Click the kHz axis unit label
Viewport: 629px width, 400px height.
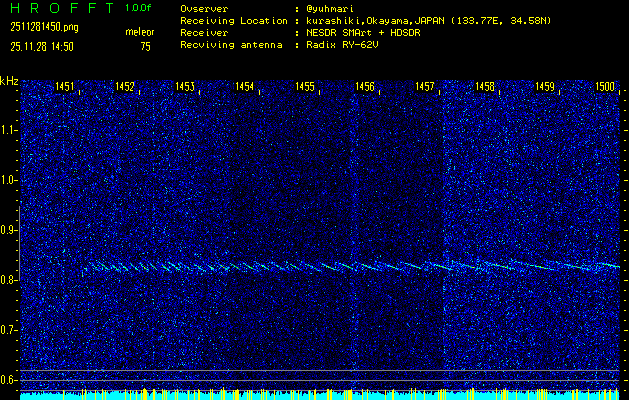coord(9,81)
